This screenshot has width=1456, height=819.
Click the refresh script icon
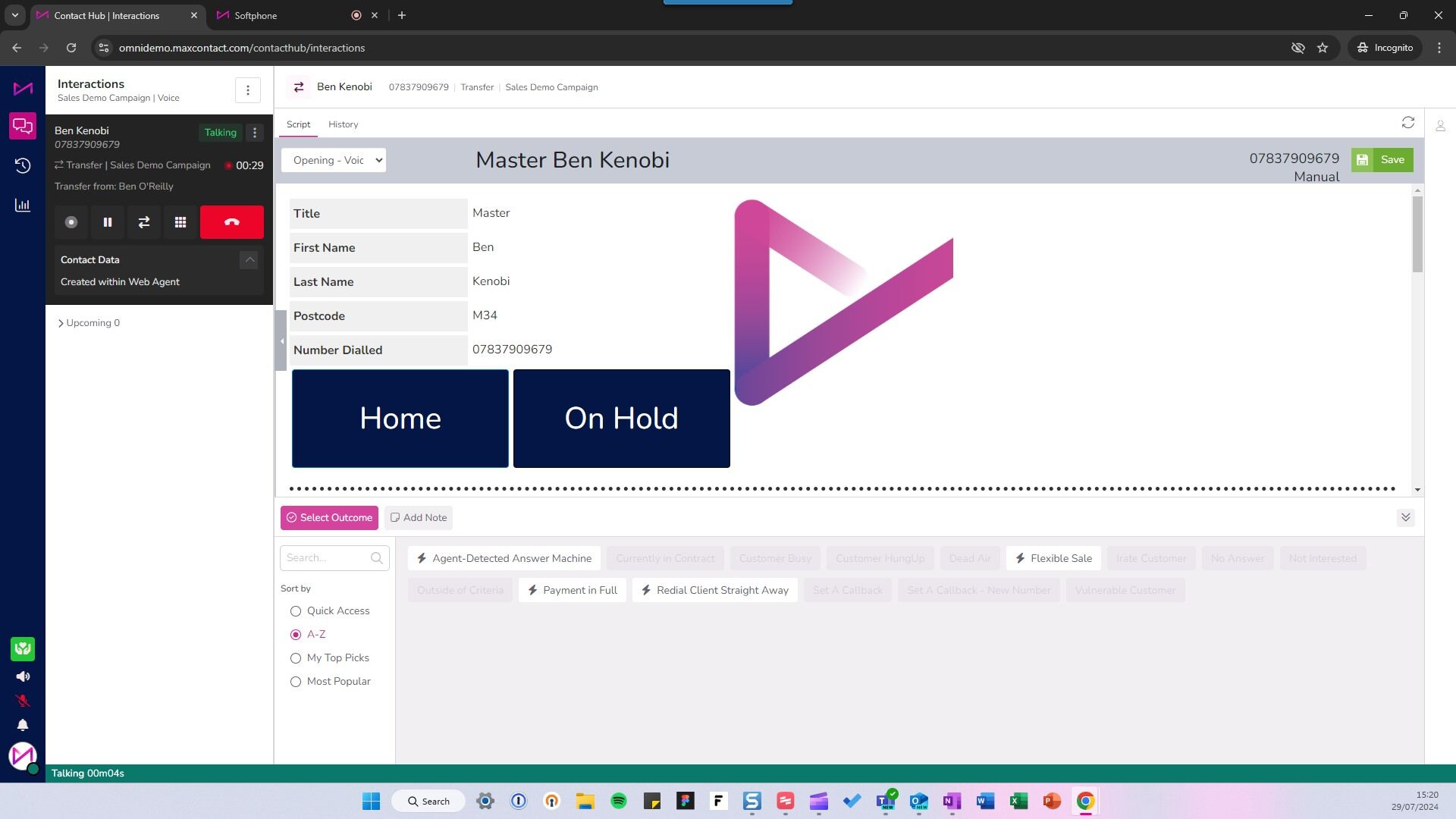[x=1408, y=123]
